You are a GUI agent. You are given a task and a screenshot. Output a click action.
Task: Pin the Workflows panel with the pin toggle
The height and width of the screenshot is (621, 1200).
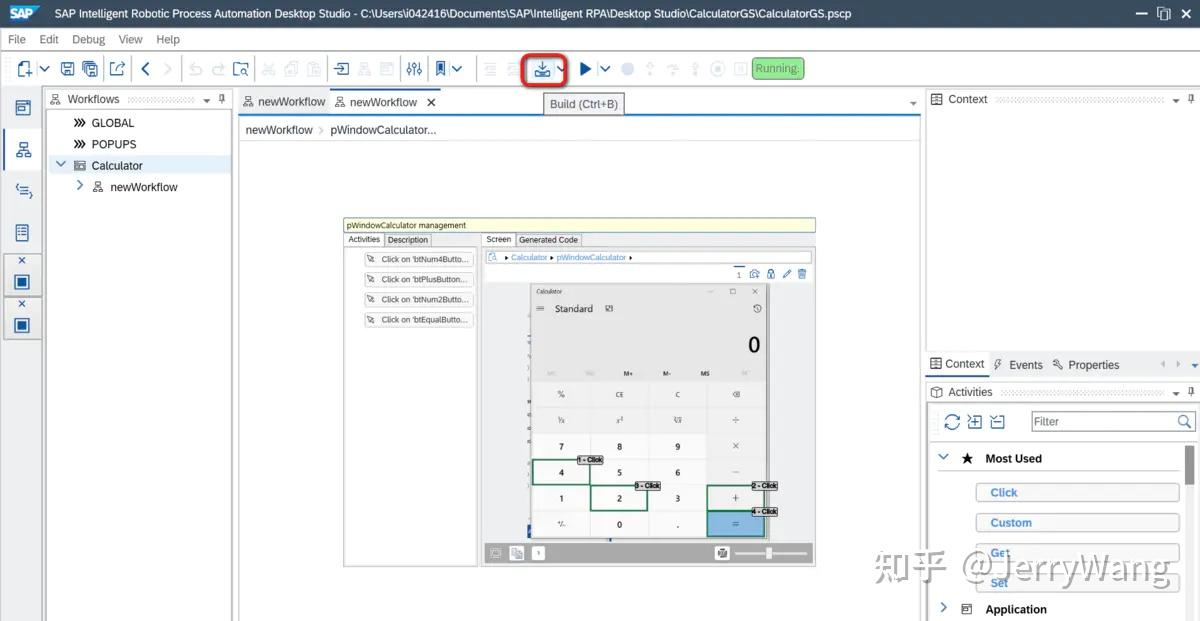[x=221, y=99]
